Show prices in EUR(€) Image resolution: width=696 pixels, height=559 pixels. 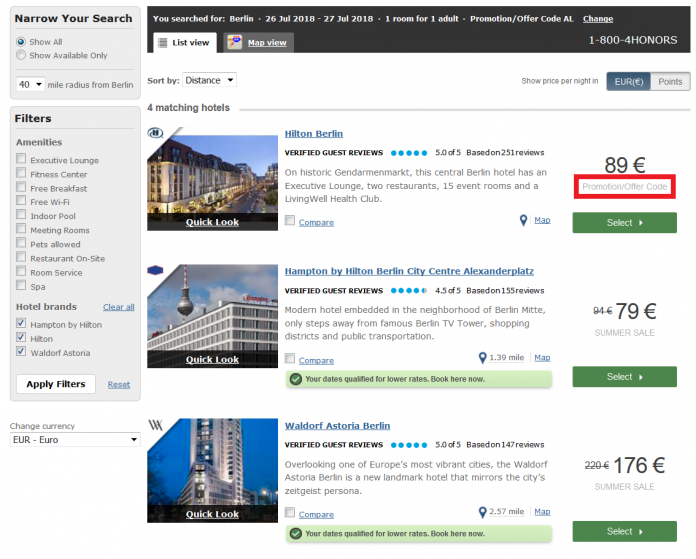pos(629,82)
